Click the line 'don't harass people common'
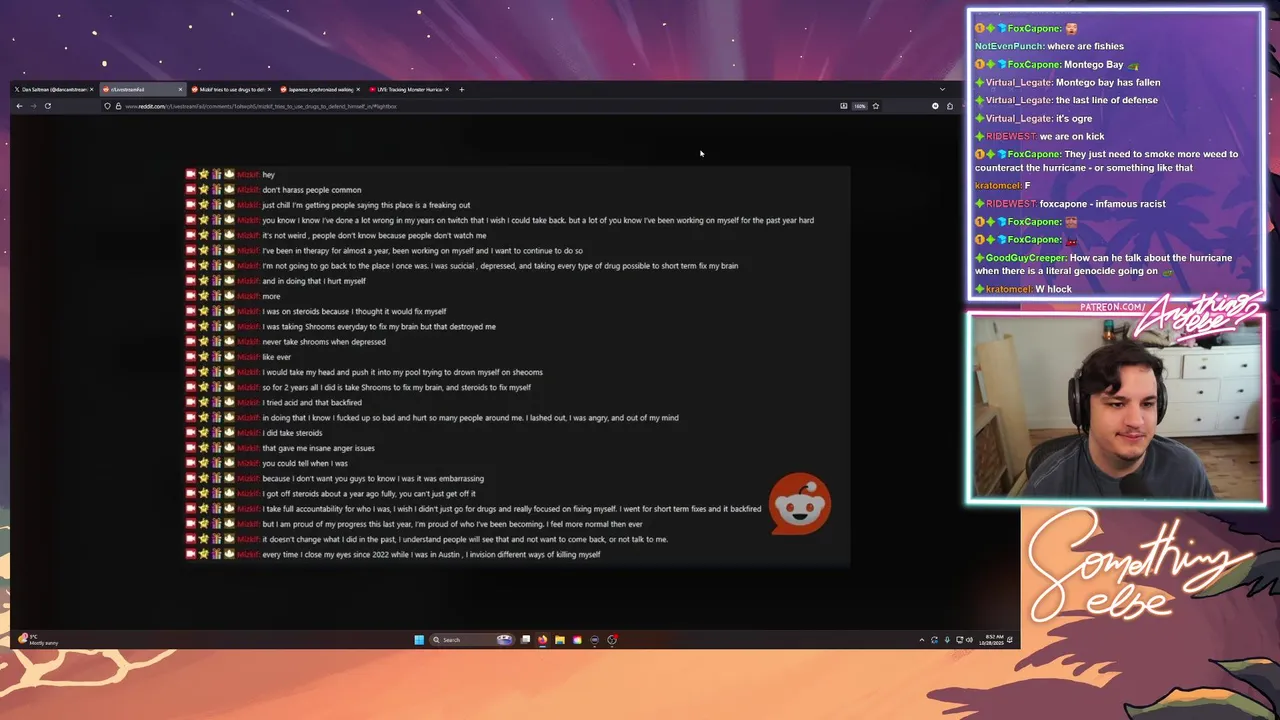 point(311,190)
